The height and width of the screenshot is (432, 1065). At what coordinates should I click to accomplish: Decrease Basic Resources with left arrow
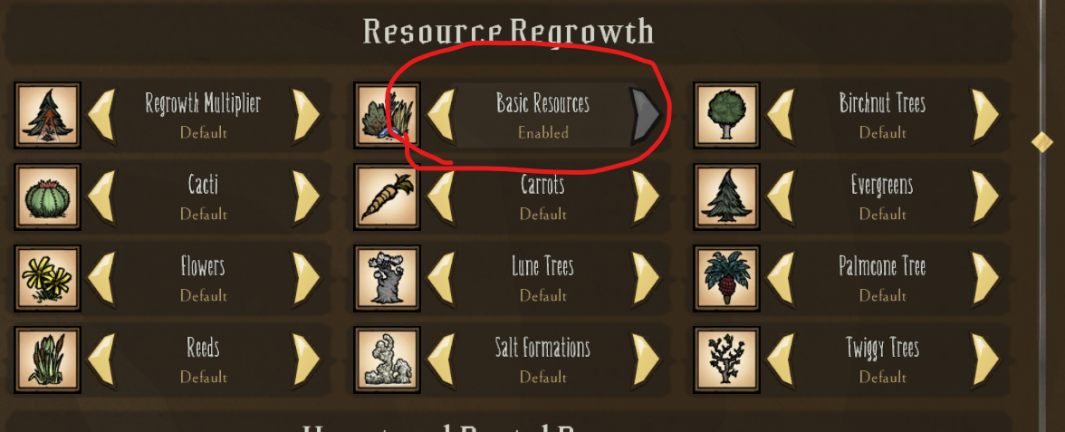(x=441, y=115)
